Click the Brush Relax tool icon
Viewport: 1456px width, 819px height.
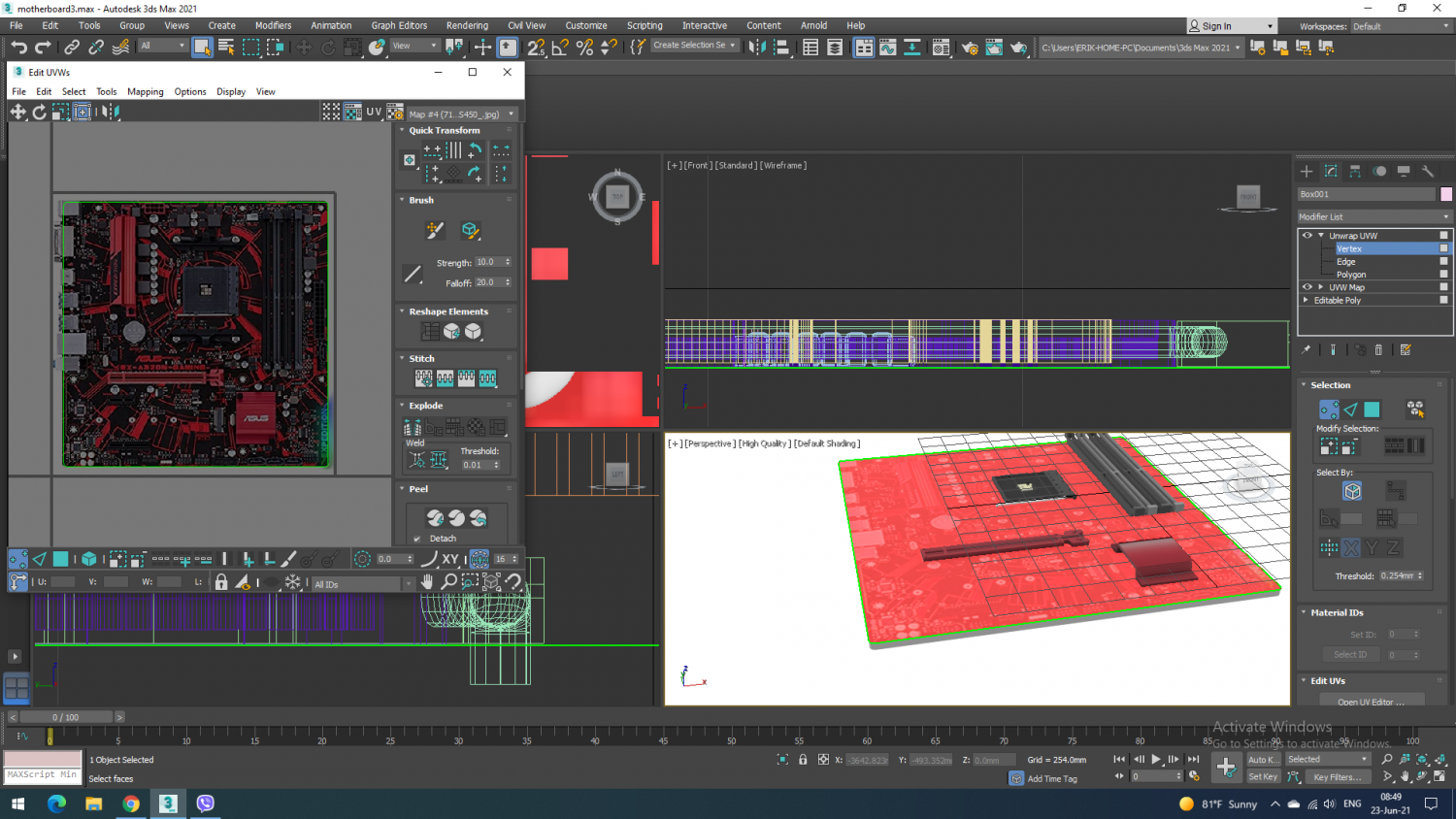(x=470, y=230)
